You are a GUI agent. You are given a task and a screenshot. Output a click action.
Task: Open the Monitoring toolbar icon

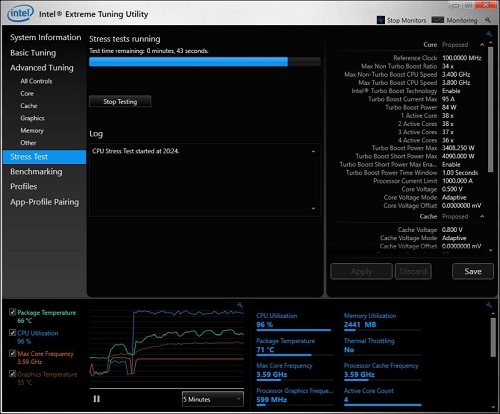pyautogui.click(x=438, y=20)
